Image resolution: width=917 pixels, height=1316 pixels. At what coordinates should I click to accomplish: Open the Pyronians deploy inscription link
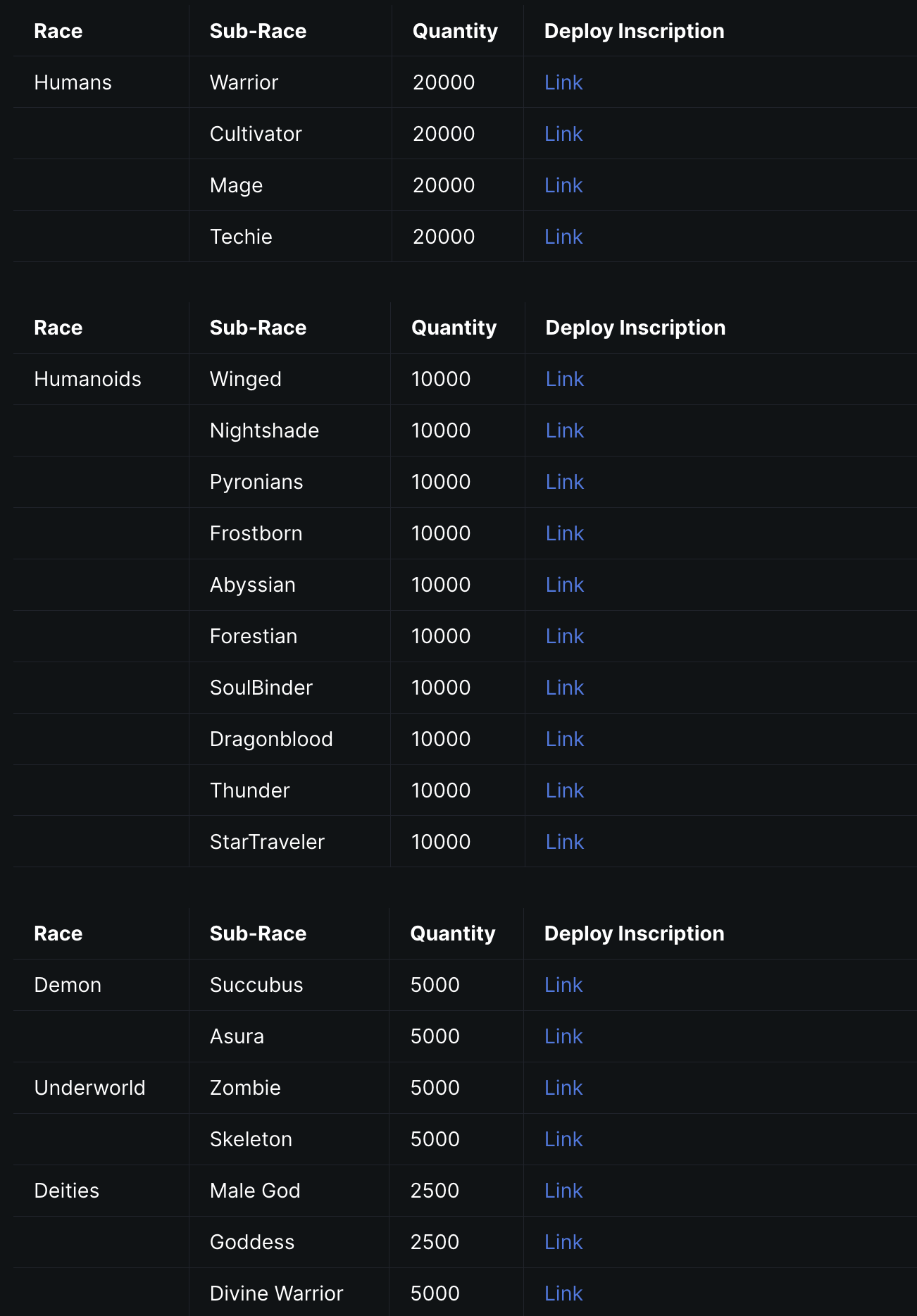tap(565, 482)
